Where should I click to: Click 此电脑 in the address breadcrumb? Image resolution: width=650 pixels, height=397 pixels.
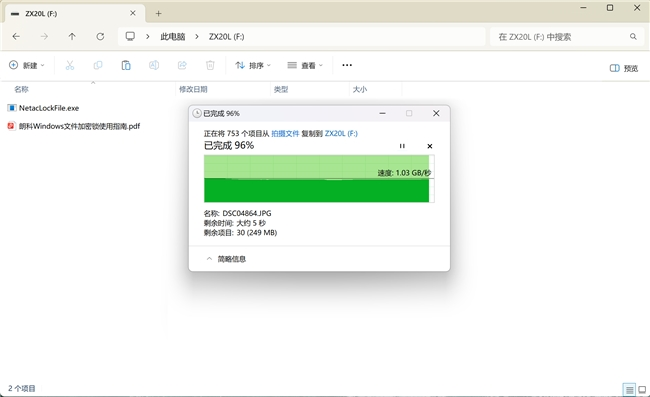pyautogui.click(x=173, y=37)
